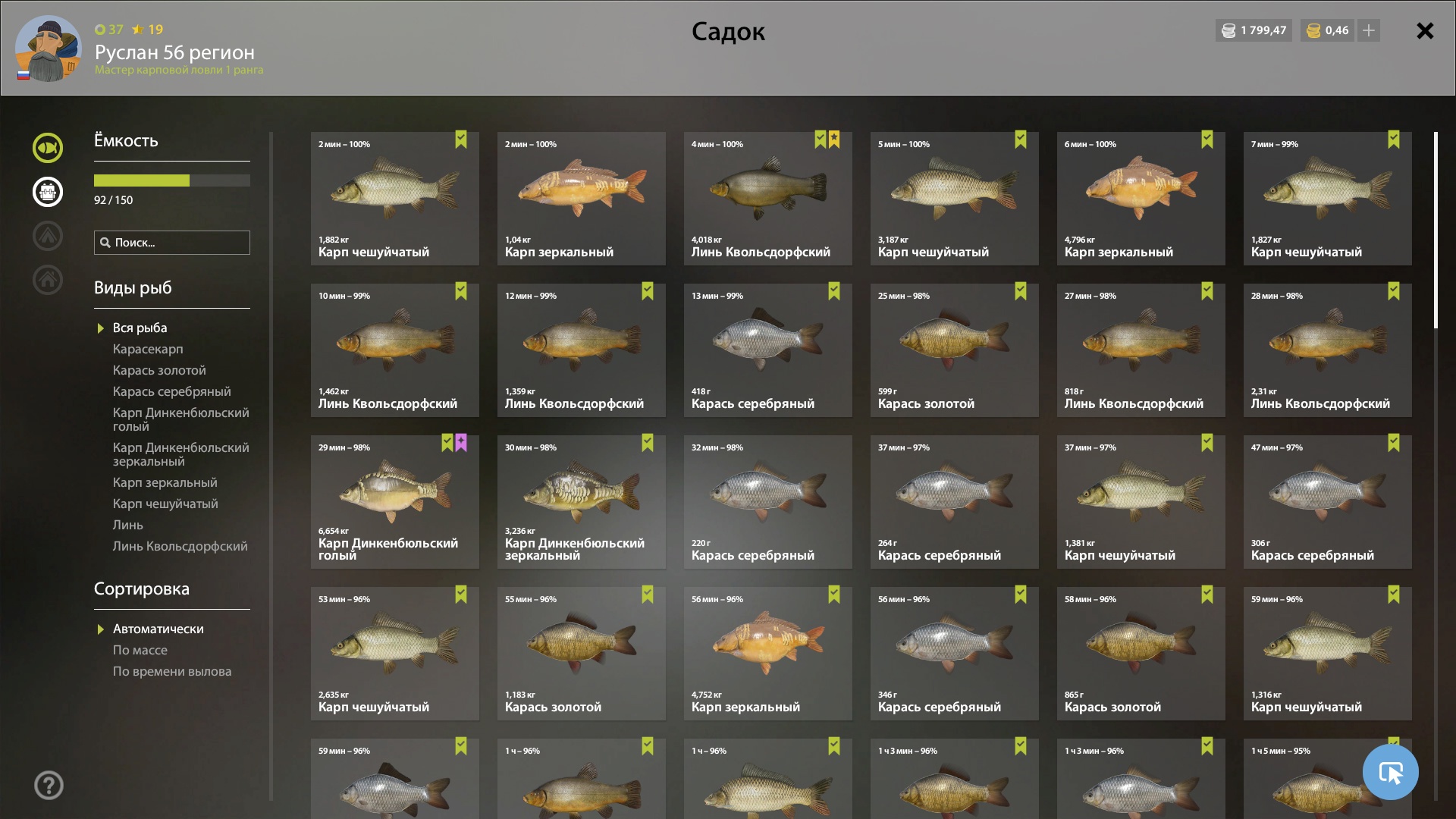The image size is (1456, 819).
Task: Open the fish keepnet icon in the sidebar
Action: 47,148
